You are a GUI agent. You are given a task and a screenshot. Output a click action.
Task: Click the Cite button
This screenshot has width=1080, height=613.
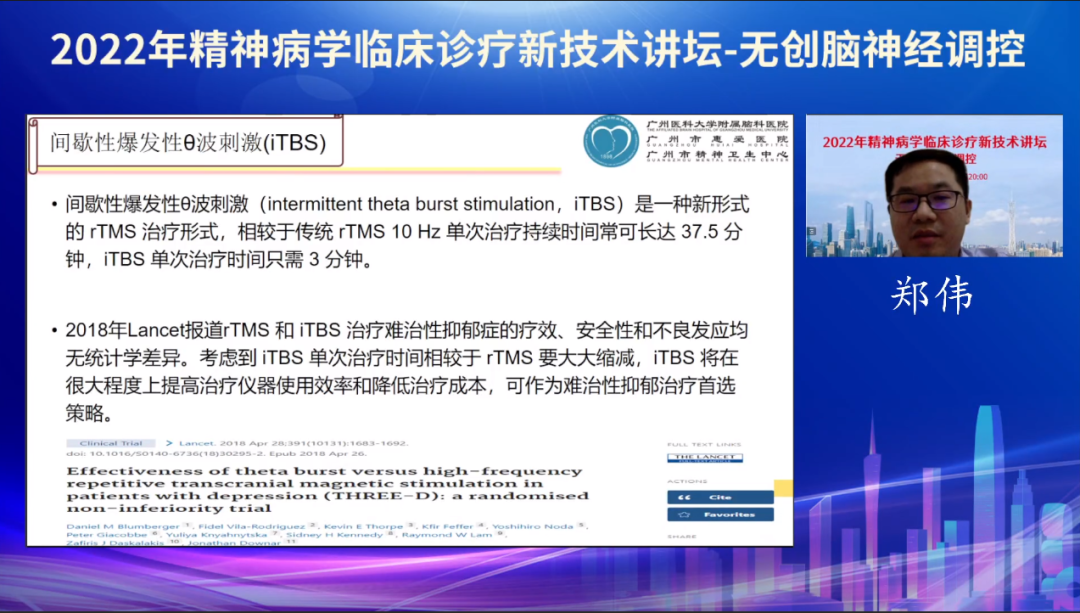[721, 497]
